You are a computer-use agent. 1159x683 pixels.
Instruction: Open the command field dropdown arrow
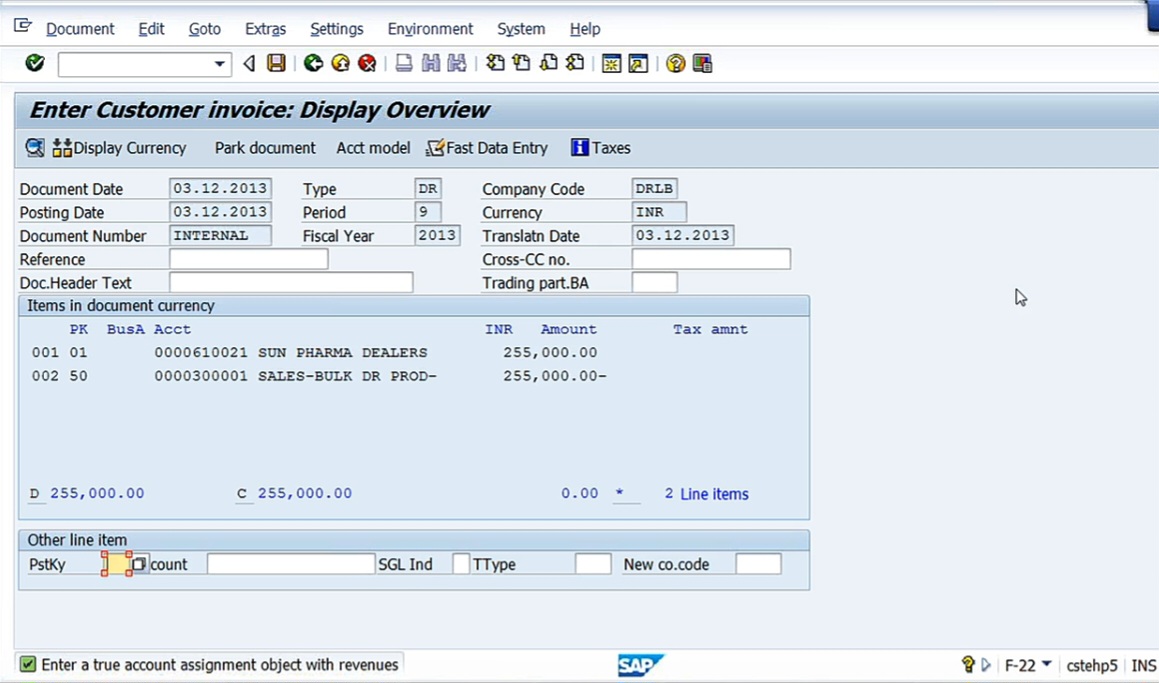[x=220, y=64]
